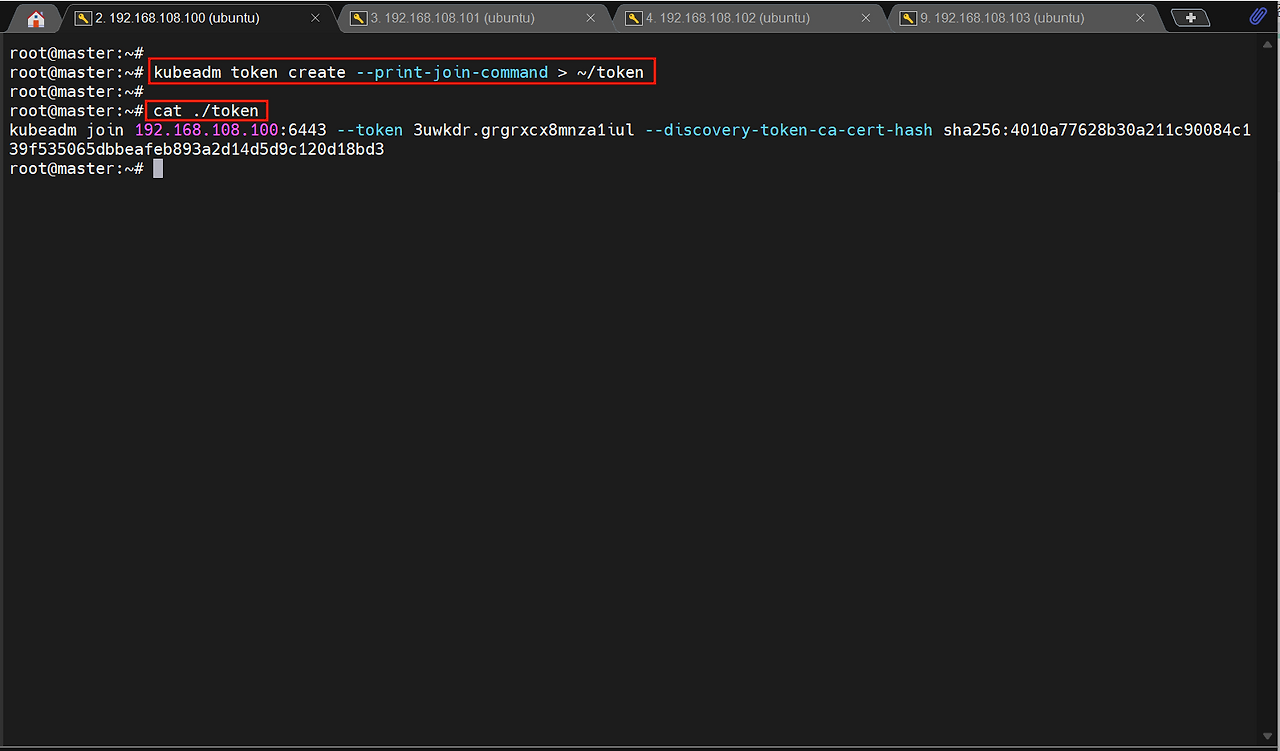Click key icon on 192.168.108.103 tab
The image size is (1280, 751).
click(908, 18)
